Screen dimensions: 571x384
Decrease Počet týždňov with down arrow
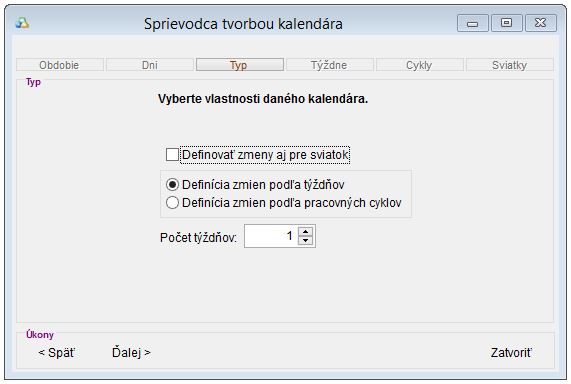[305, 240]
